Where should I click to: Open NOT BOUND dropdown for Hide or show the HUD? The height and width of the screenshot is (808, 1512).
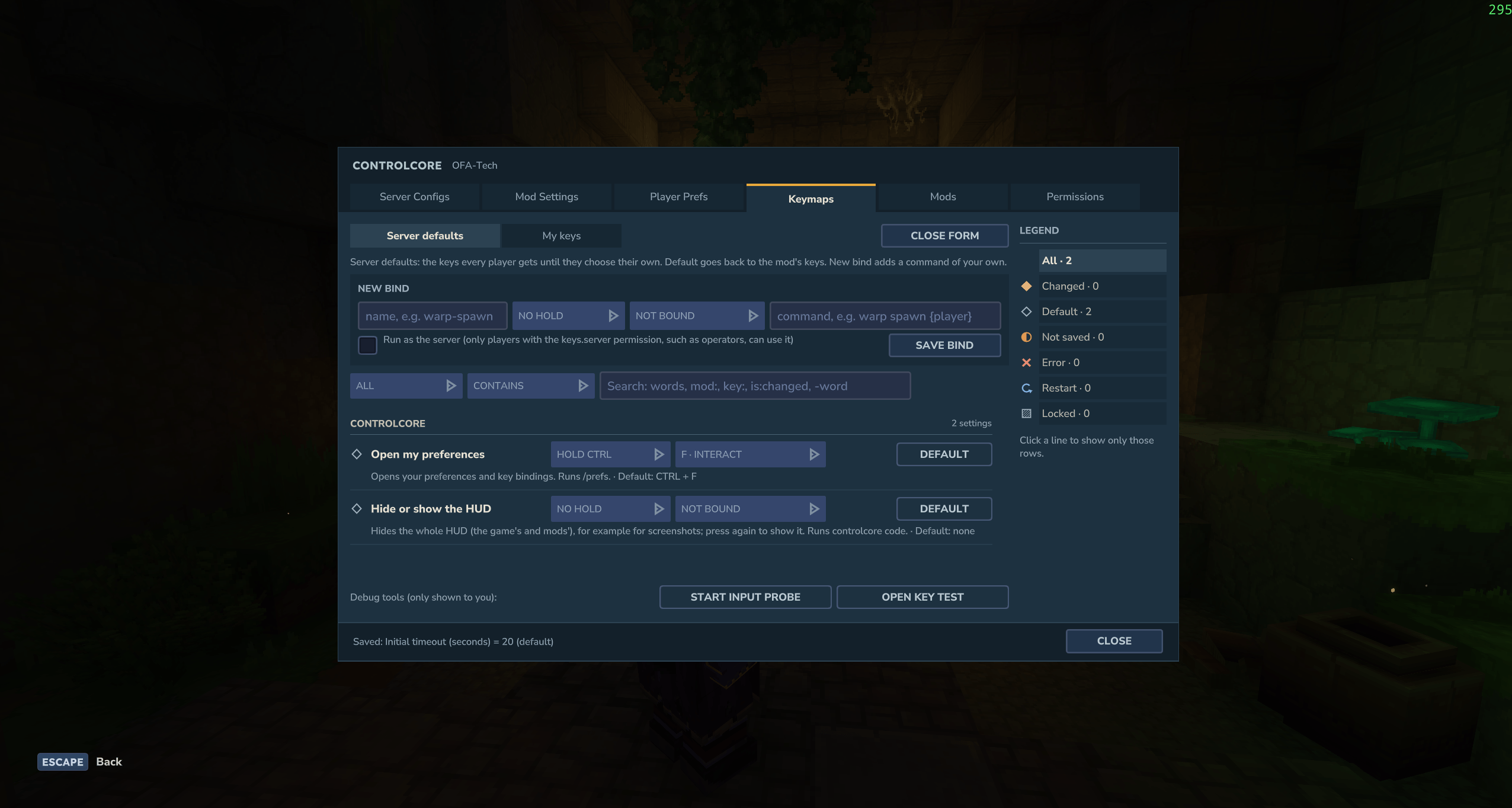click(x=750, y=509)
